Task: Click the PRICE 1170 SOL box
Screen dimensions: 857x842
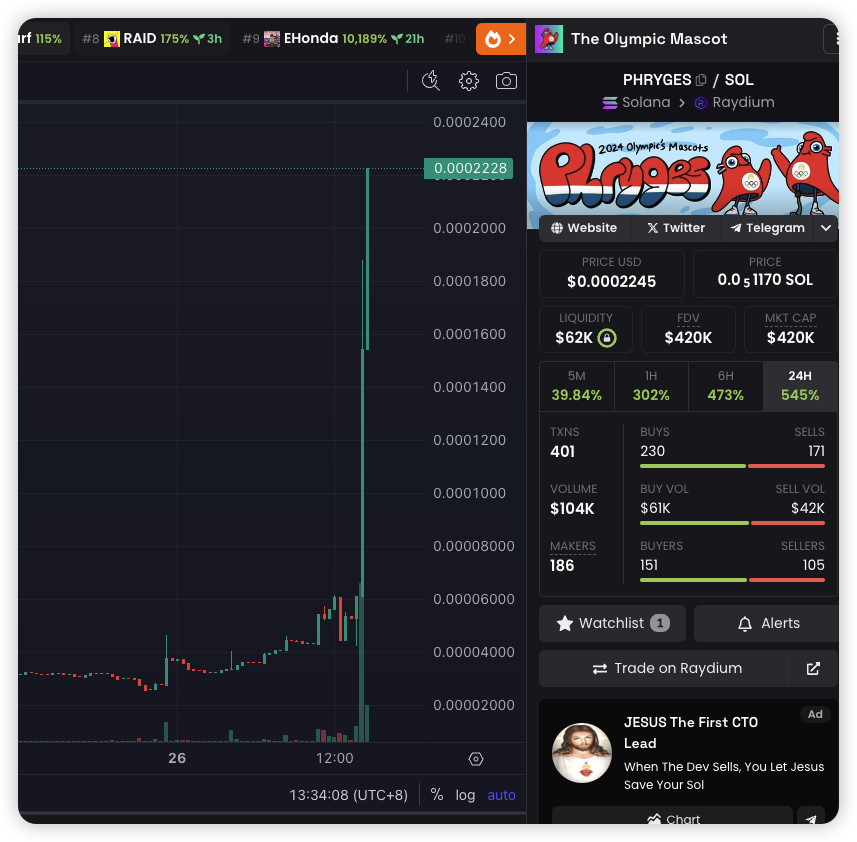Action: (765, 274)
